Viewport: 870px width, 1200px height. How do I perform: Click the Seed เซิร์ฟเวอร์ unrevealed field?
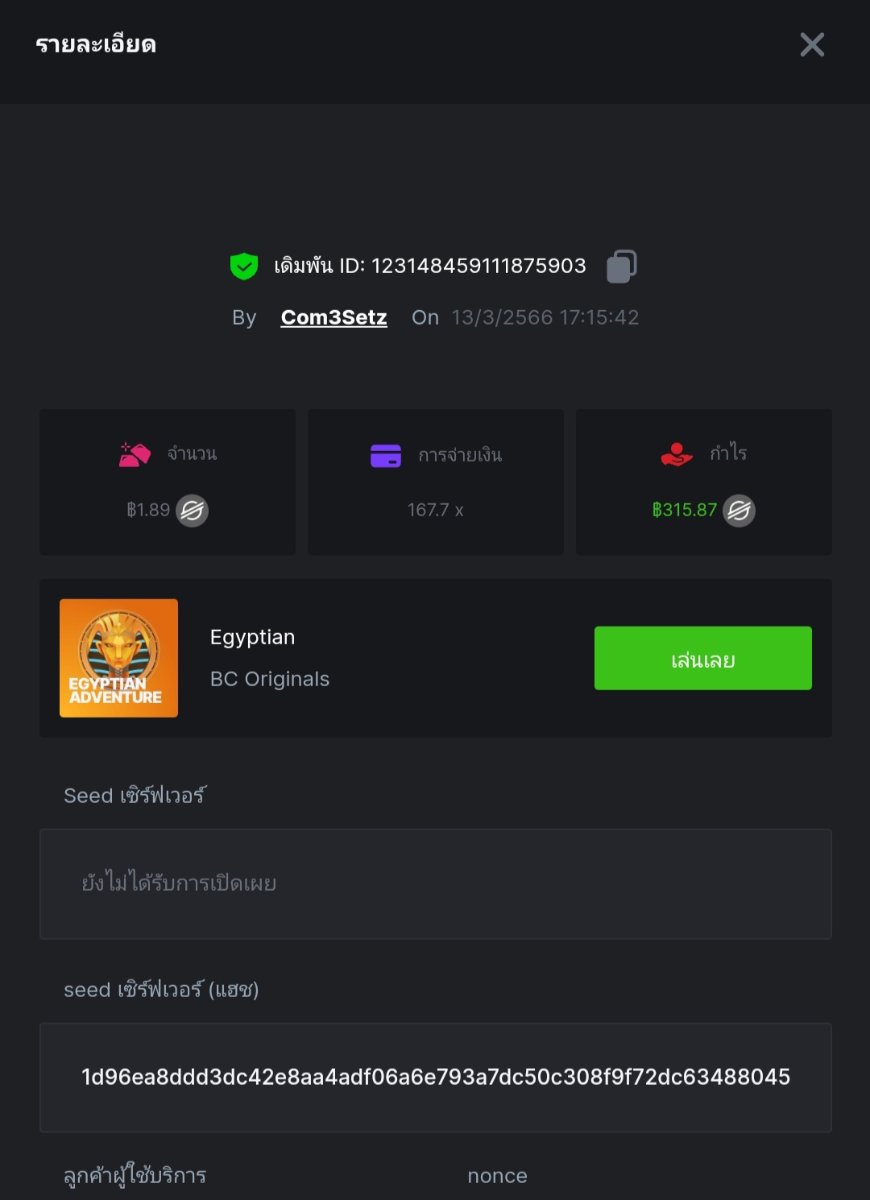coord(435,884)
